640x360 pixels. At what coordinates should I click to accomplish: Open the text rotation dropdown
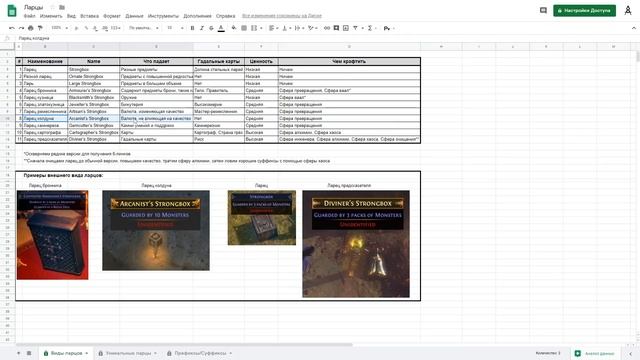(313, 28)
